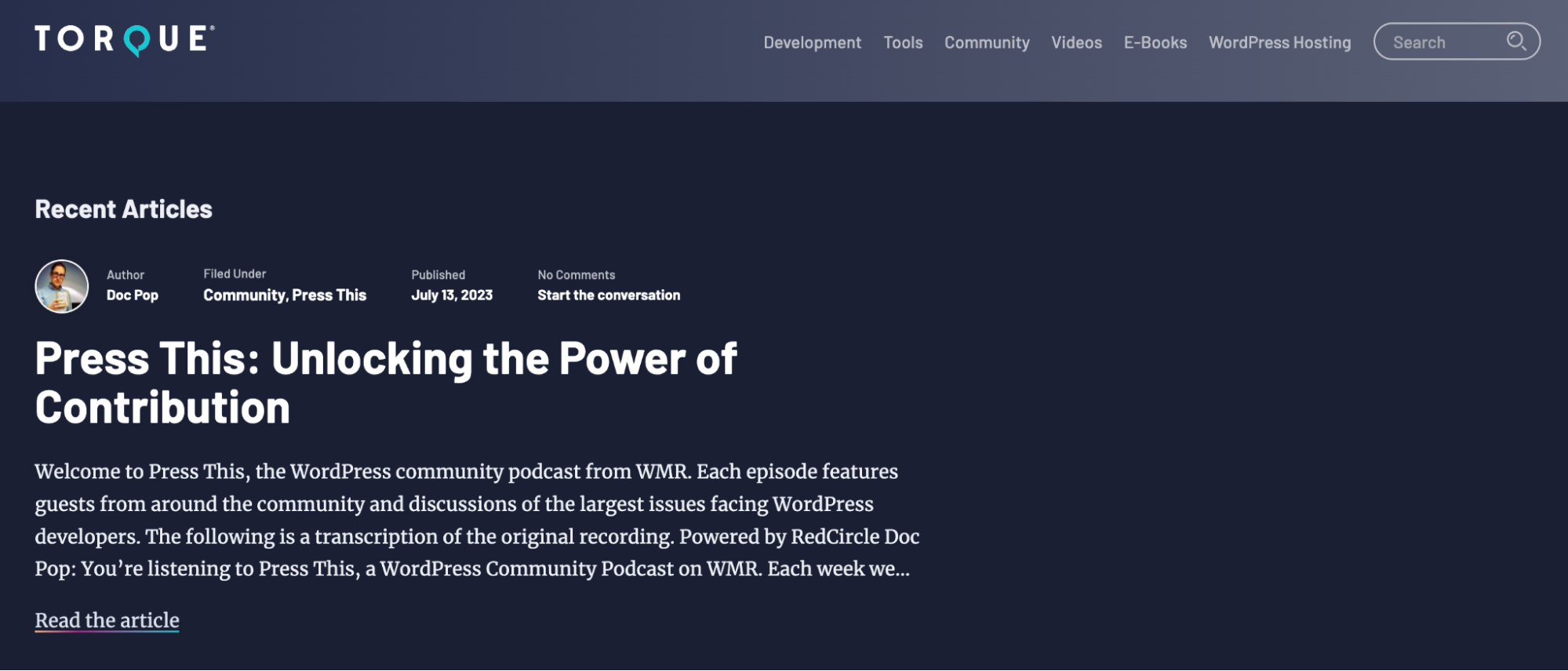Open Community category under Filed Under
This screenshot has width=1568, height=671.
coord(244,296)
